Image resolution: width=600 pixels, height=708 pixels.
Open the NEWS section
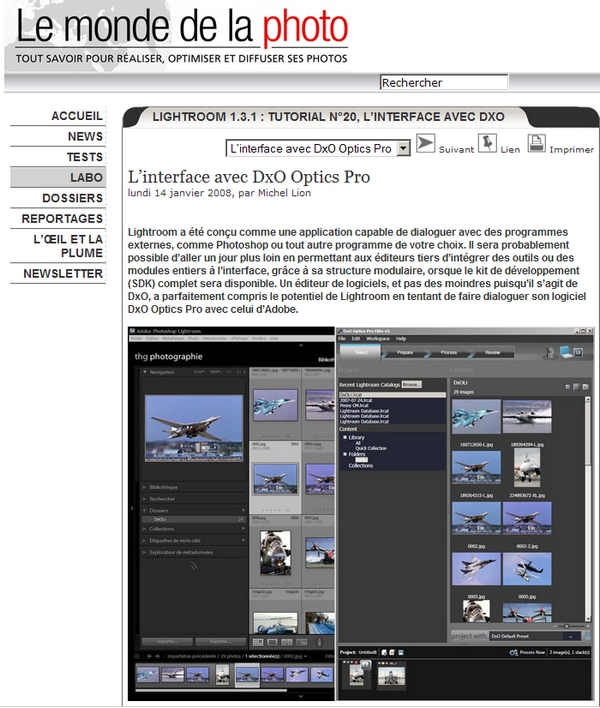click(85, 136)
